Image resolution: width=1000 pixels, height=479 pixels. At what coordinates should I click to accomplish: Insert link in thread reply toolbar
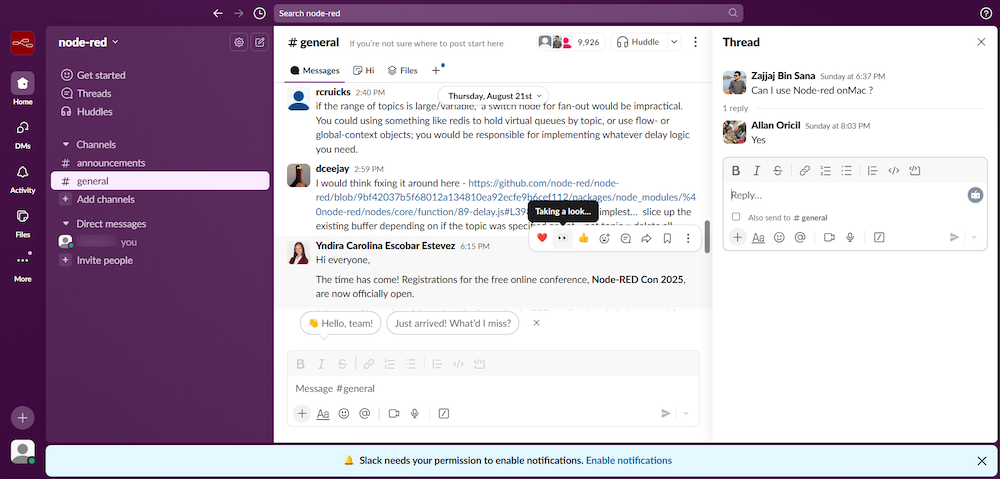pyautogui.click(x=805, y=170)
